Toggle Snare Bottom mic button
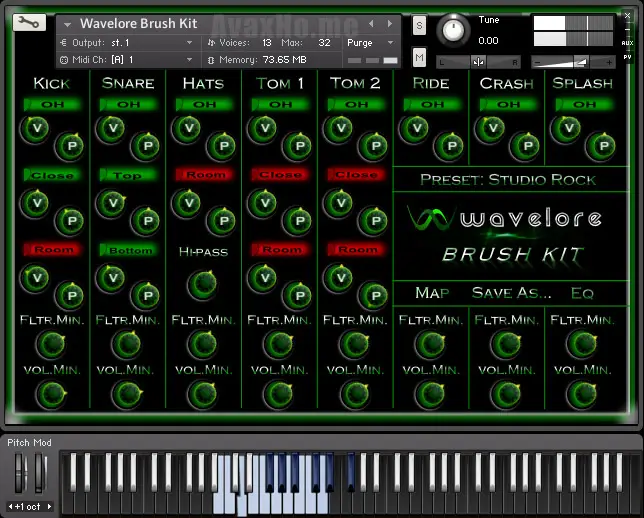The width and height of the screenshot is (644, 518). coord(128,250)
